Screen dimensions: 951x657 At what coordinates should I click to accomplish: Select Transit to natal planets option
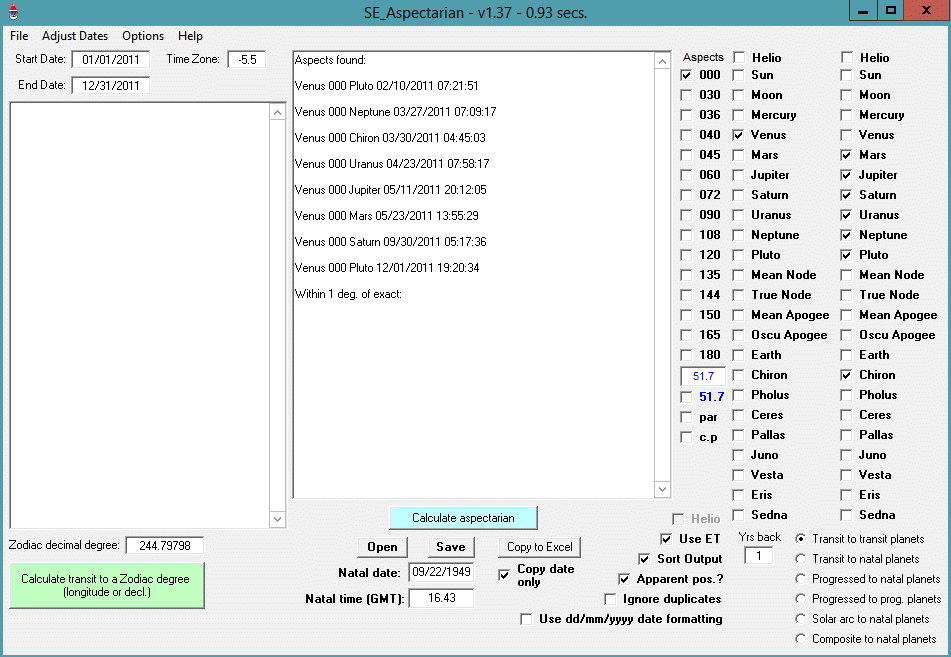pyautogui.click(x=801, y=559)
